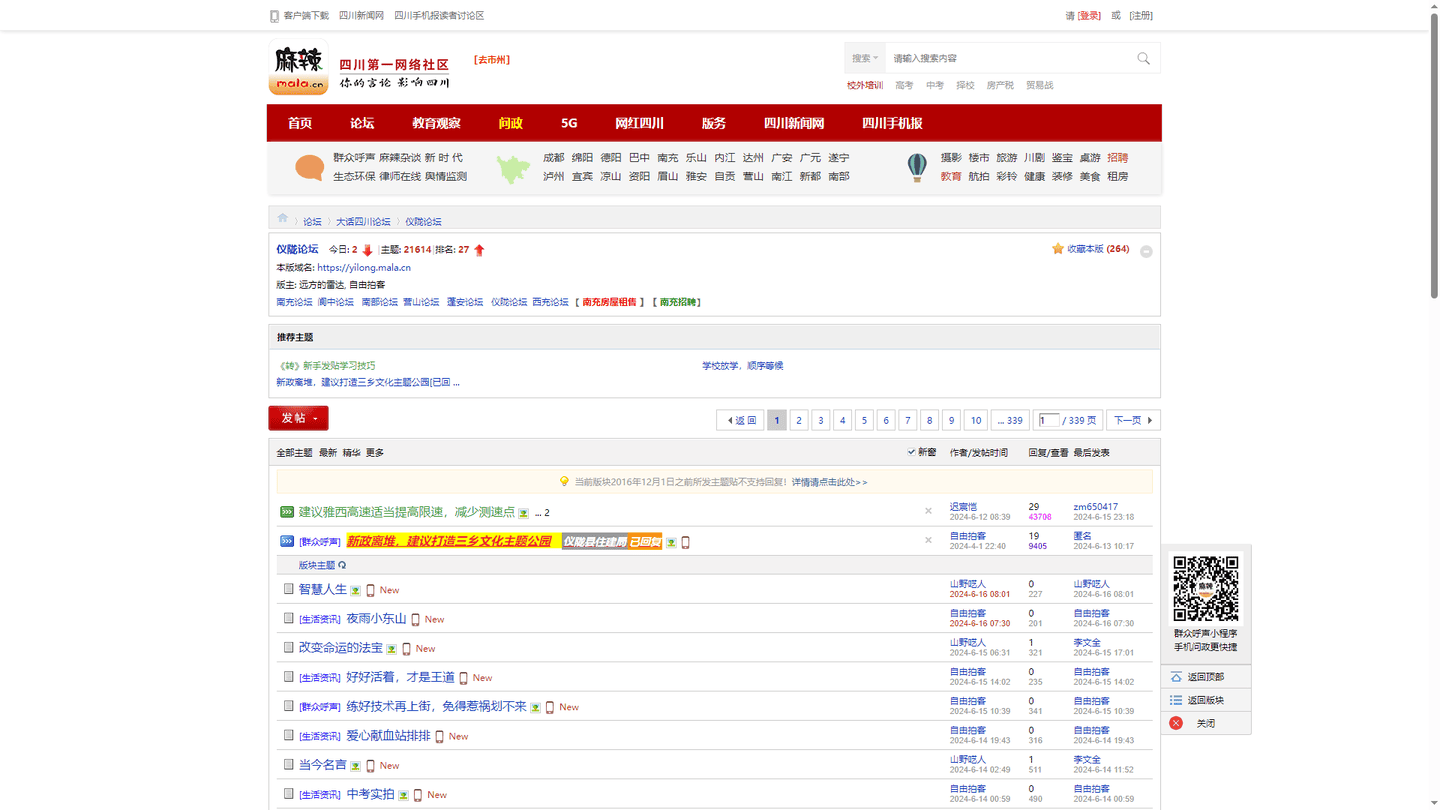Viewport: 1440px width, 810px height.
Task: Click the phone icon after 好好活着，才是王道
Action: (464, 678)
